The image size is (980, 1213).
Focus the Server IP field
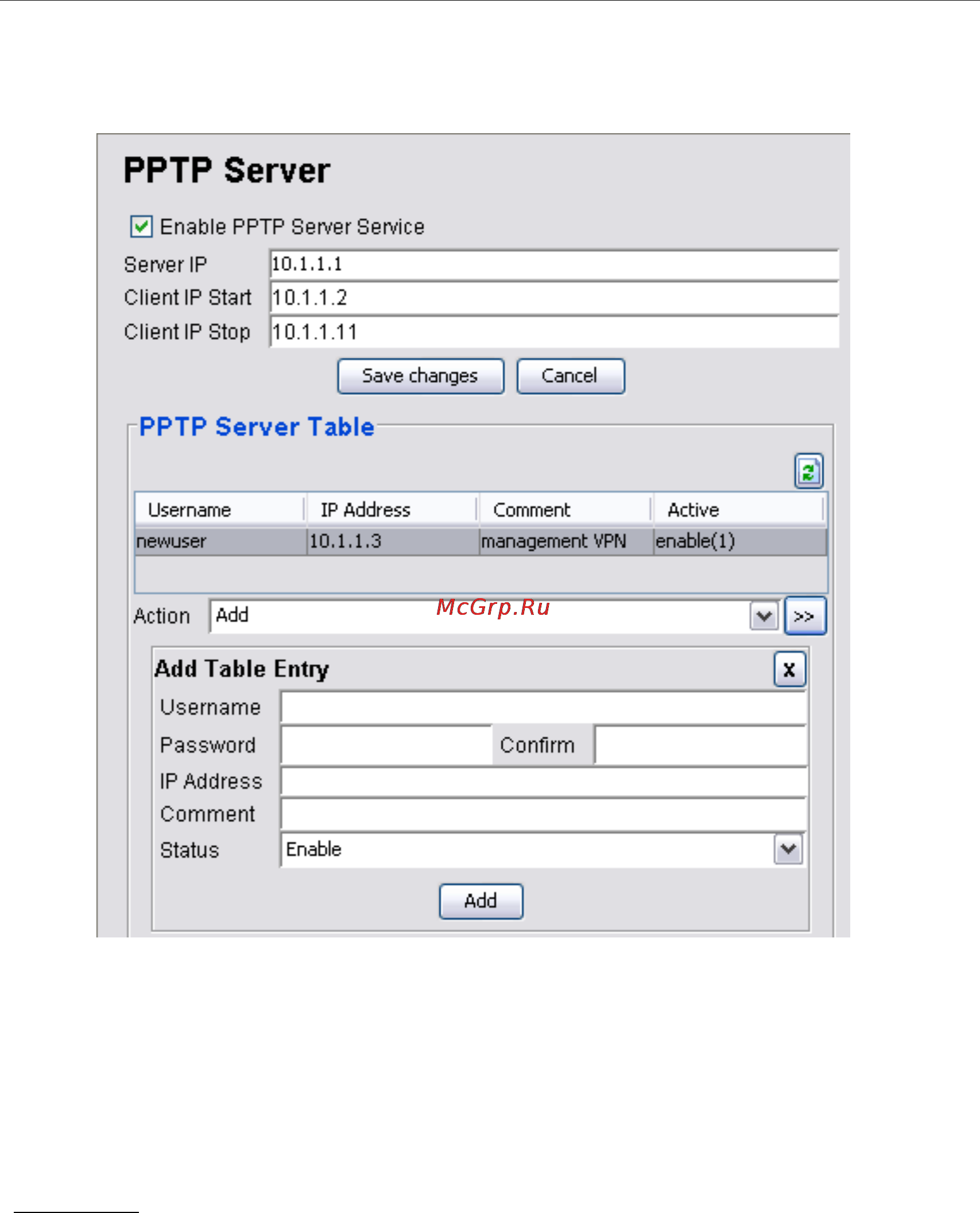[x=554, y=265]
